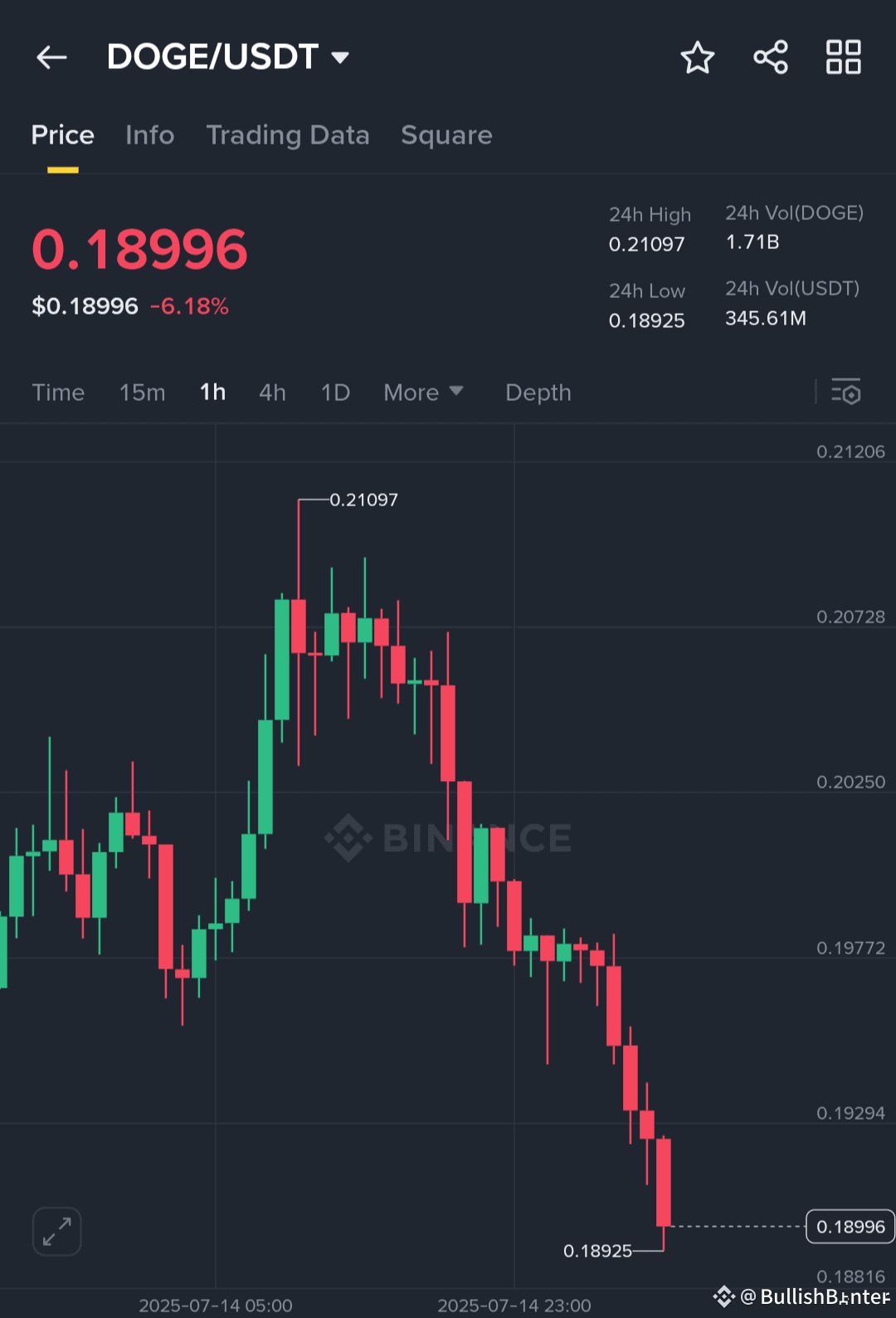Image resolution: width=896 pixels, height=1318 pixels.
Task: Expand the More timeframes dropdown
Action: [x=424, y=393]
